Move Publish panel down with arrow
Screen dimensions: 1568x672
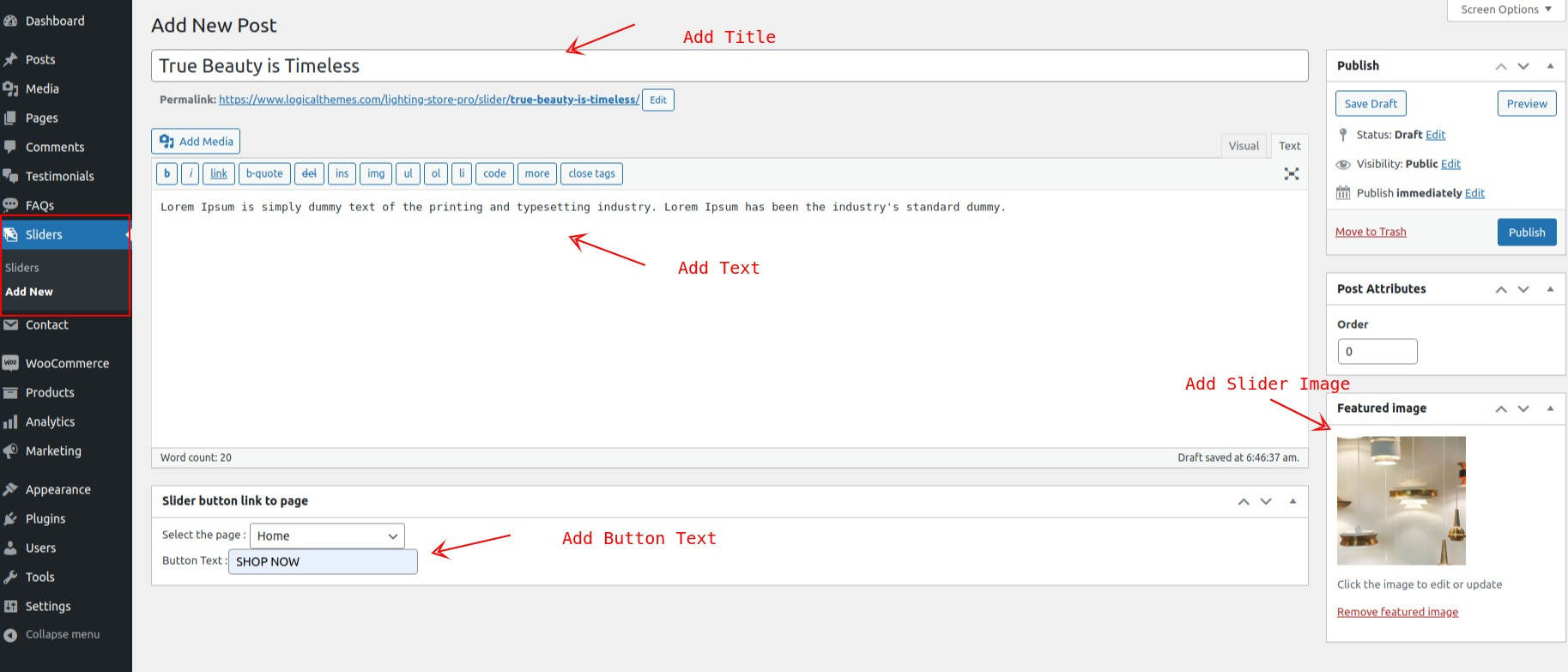click(1523, 66)
